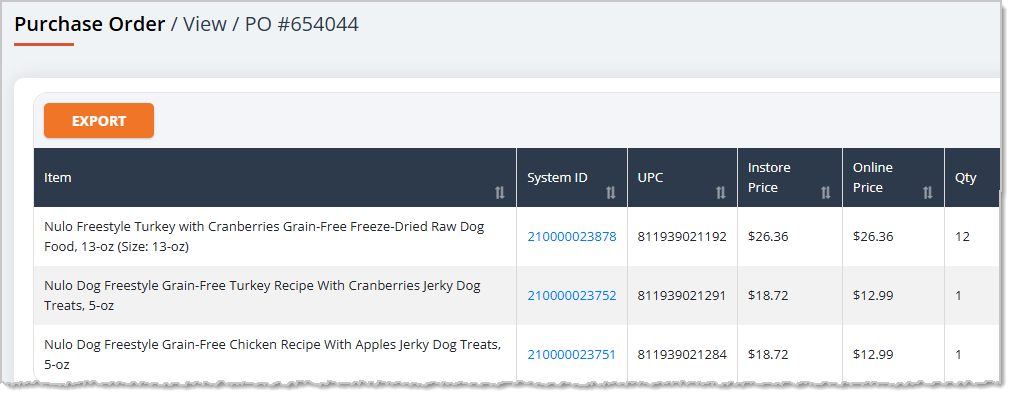Sort by Instore Price arrows icon
1012x398 pixels.
point(825,192)
